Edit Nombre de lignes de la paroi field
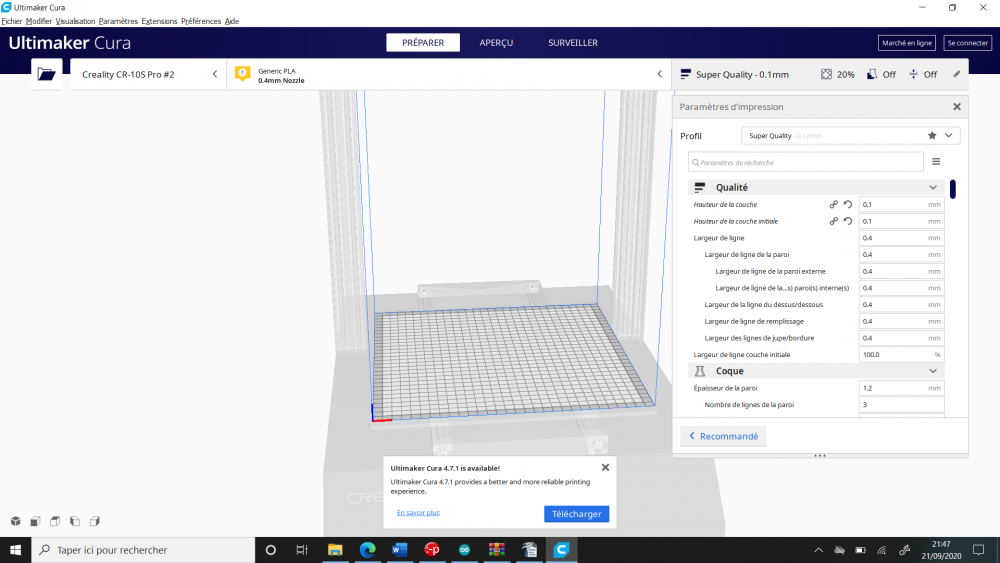This screenshot has height=563, width=1000. tap(901, 404)
